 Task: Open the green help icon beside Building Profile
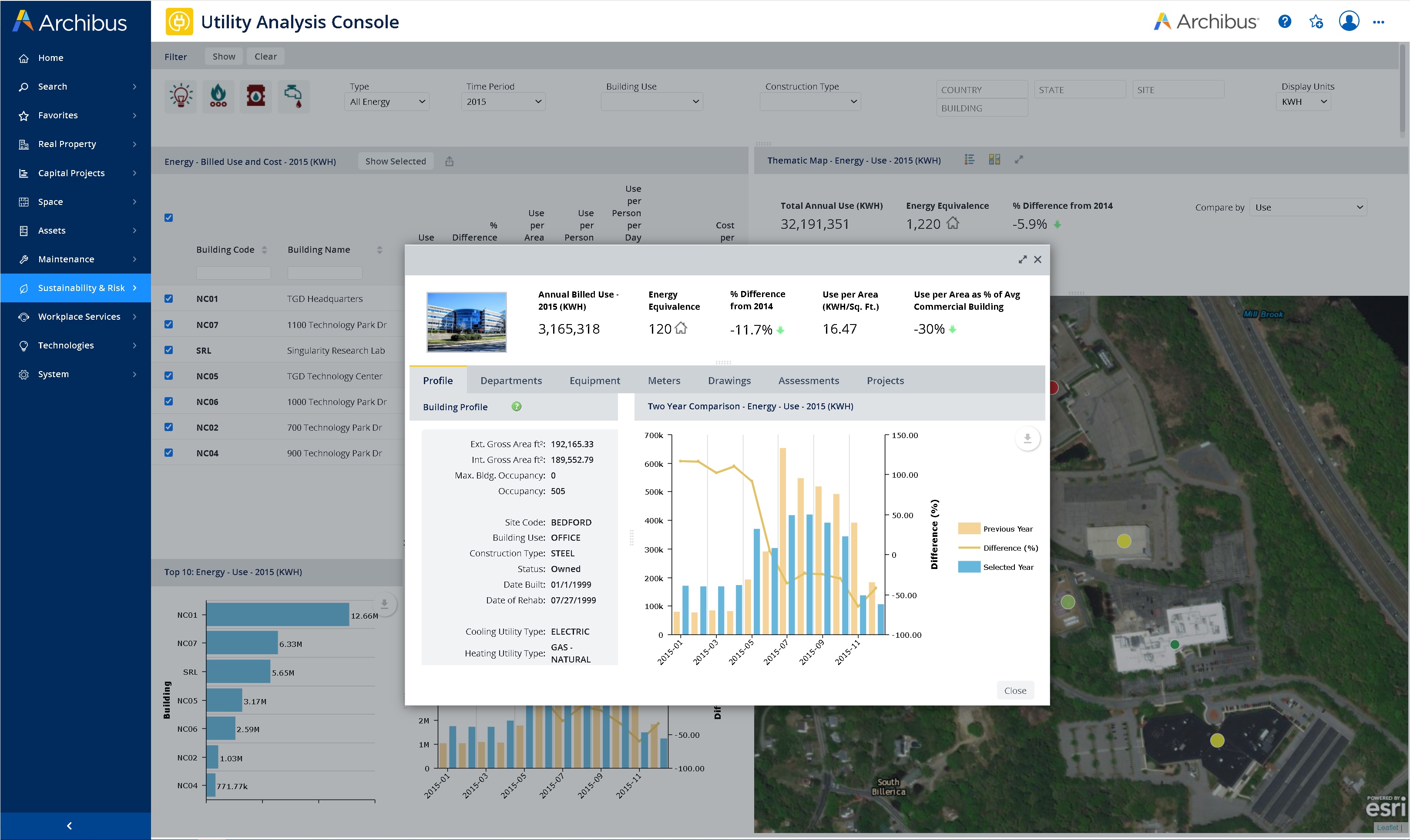tap(516, 406)
